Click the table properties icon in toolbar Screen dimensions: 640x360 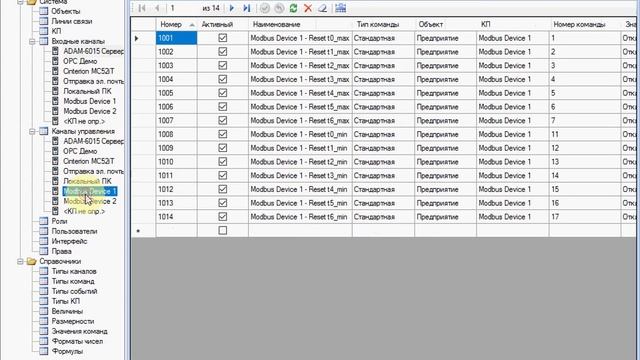340,8
